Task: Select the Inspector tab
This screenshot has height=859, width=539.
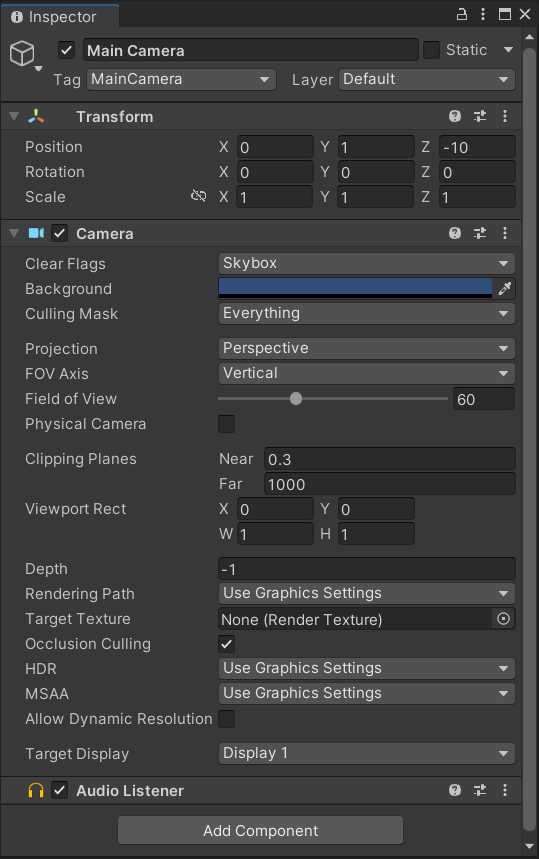Action: point(60,17)
